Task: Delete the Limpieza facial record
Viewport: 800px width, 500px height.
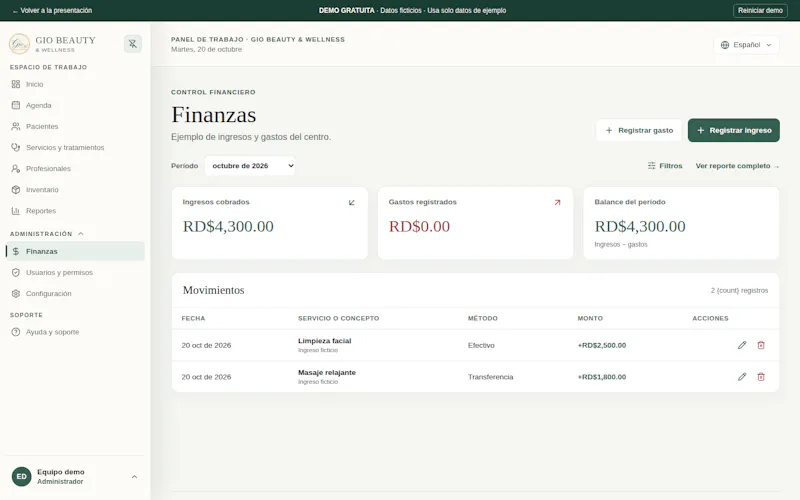Action: click(761, 345)
